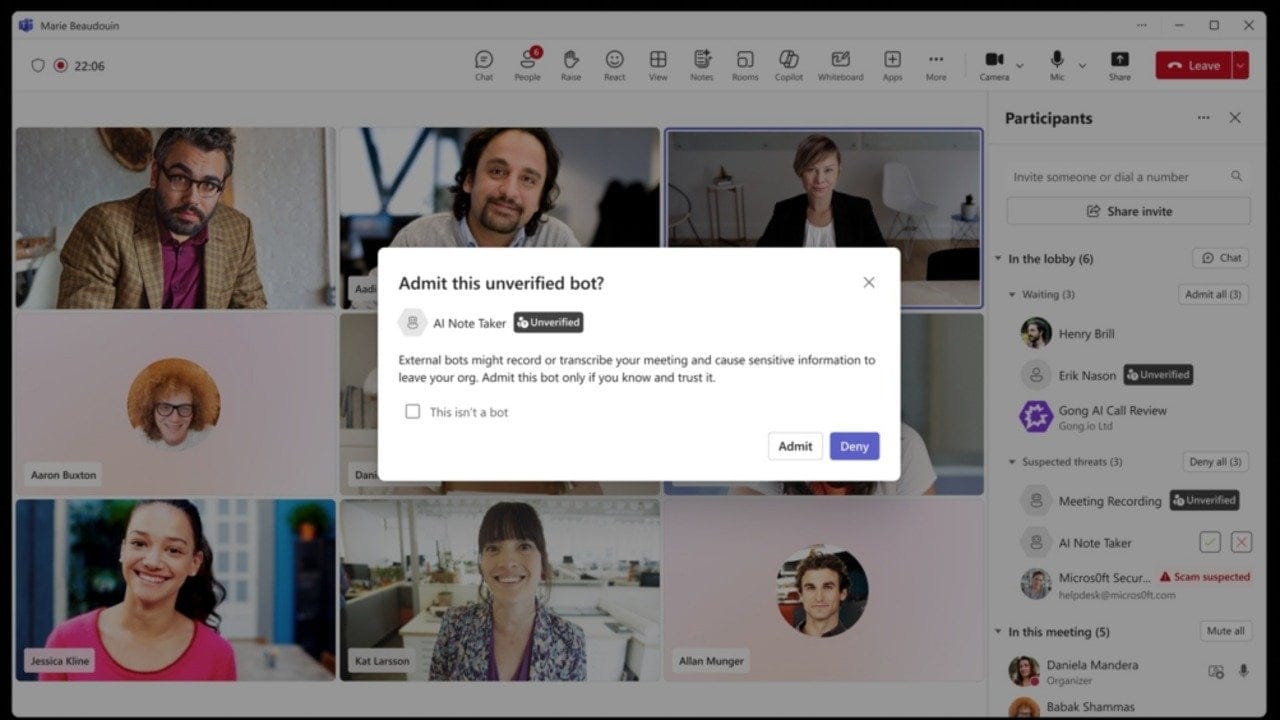The image size is (1280, 720).
Task: Select Meeting Recording in suspected threats
Action: (1110, 501)
